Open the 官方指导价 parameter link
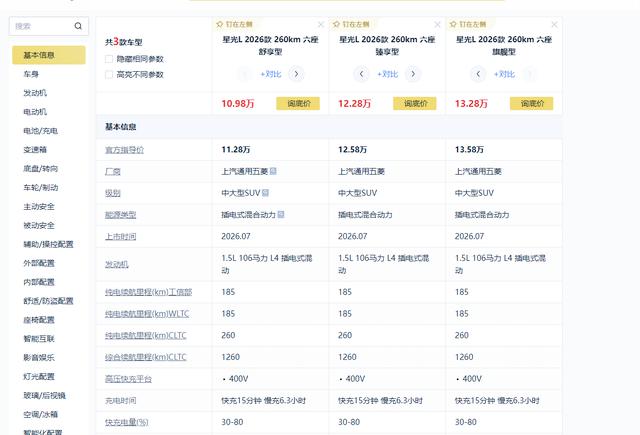 [124, 150]
